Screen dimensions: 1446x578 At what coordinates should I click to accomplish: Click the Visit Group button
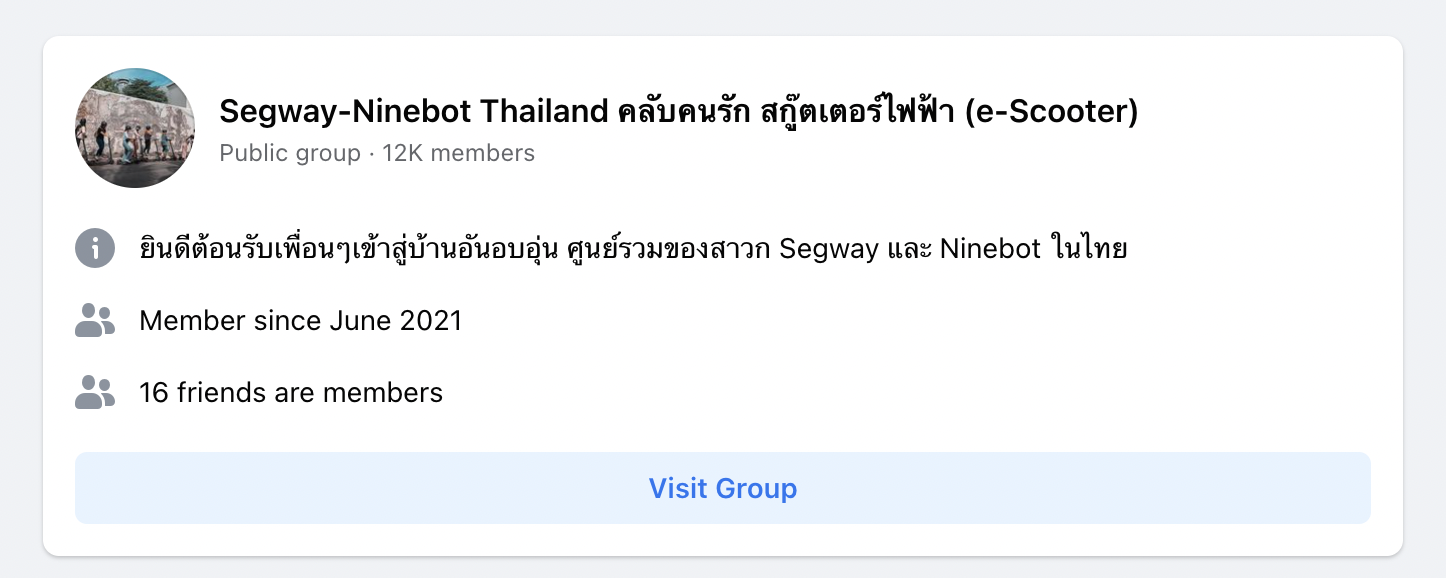[723, 488]
